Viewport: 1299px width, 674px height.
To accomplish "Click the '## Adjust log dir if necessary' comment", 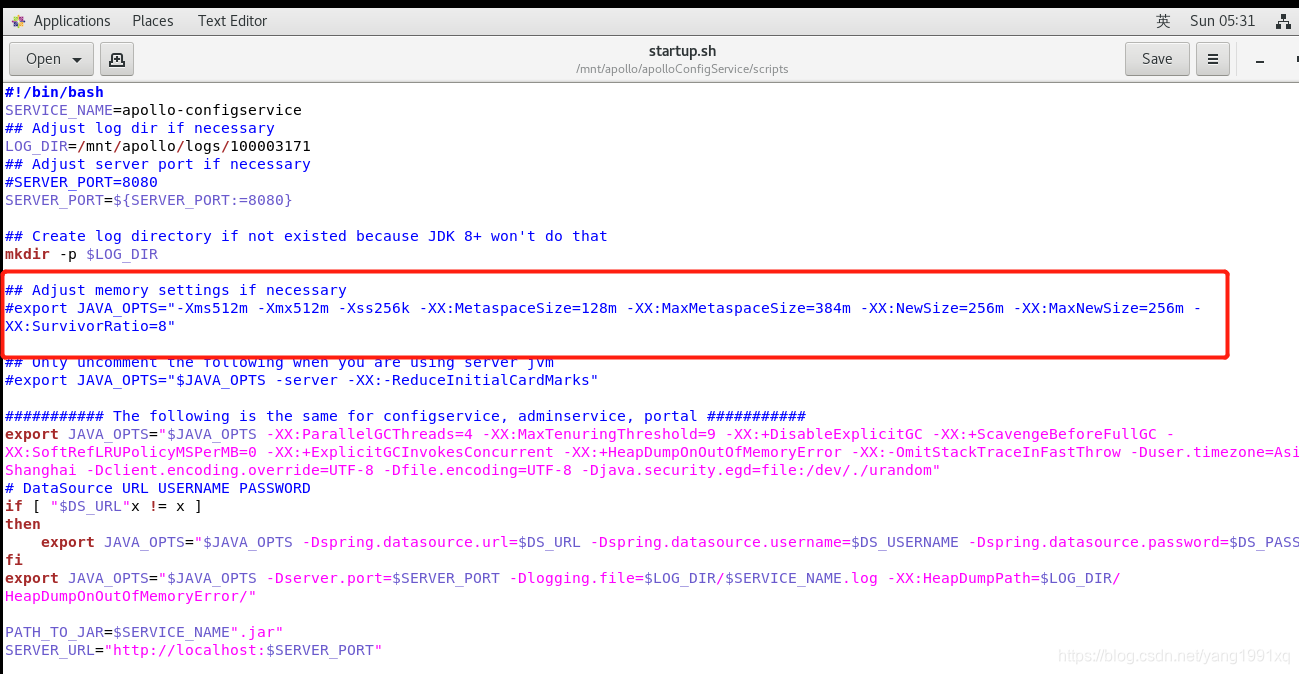I will click(140, 128).
